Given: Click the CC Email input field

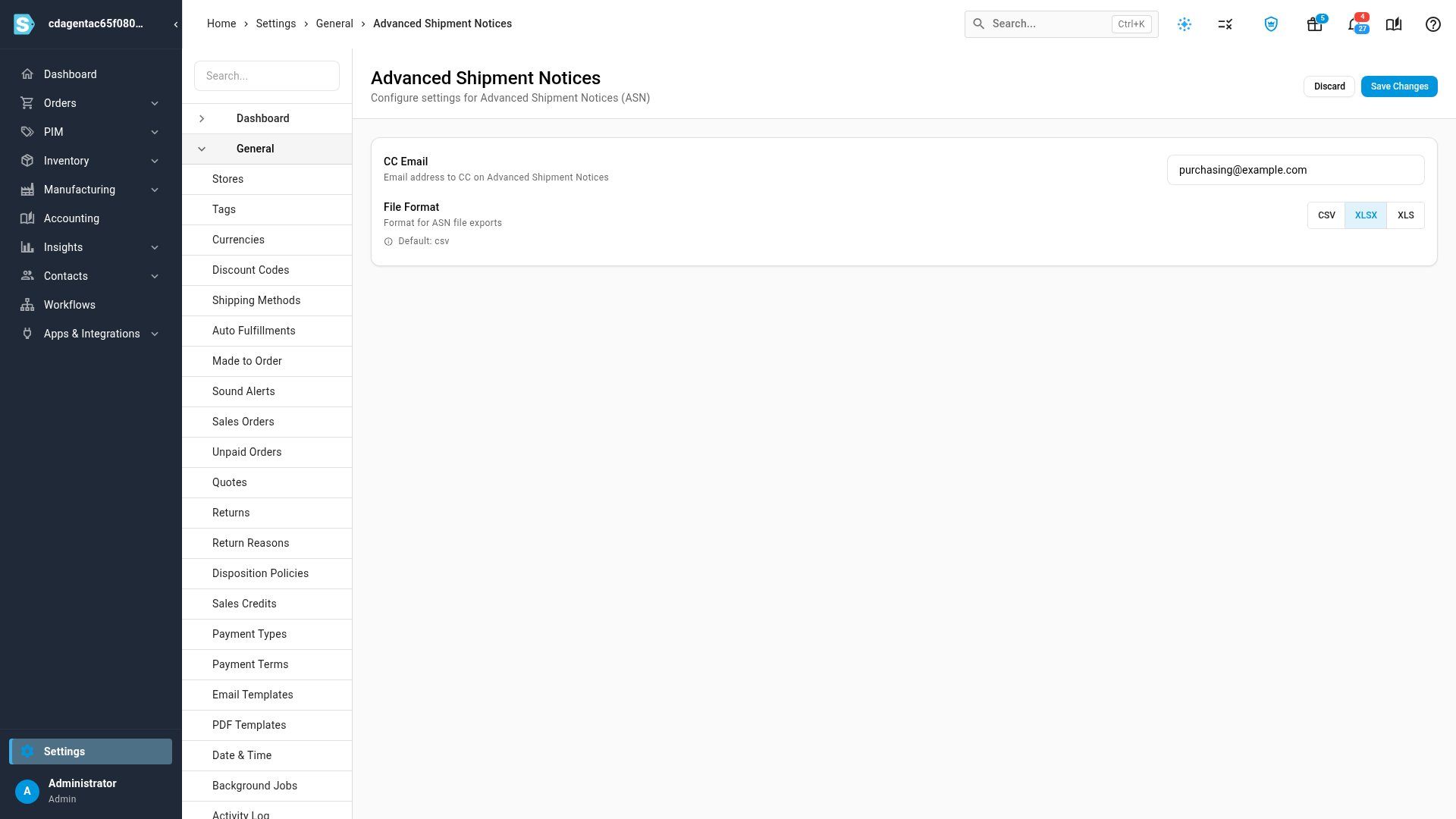Looking at the screenshot, I should coord(1295,170).
